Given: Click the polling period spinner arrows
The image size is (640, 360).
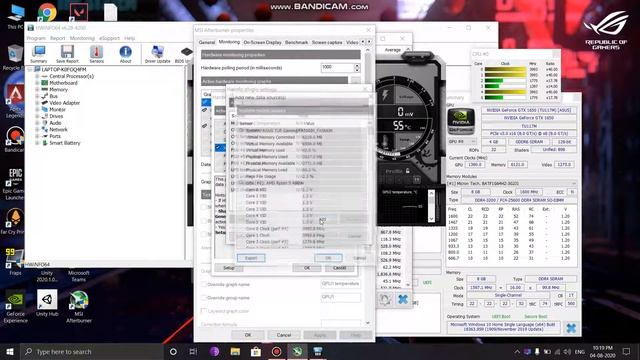Looking at the screenshot, I should click(357, 68).
